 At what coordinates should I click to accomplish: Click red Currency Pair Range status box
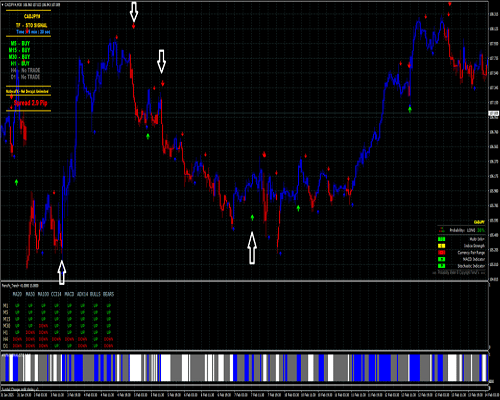point(441,252)
